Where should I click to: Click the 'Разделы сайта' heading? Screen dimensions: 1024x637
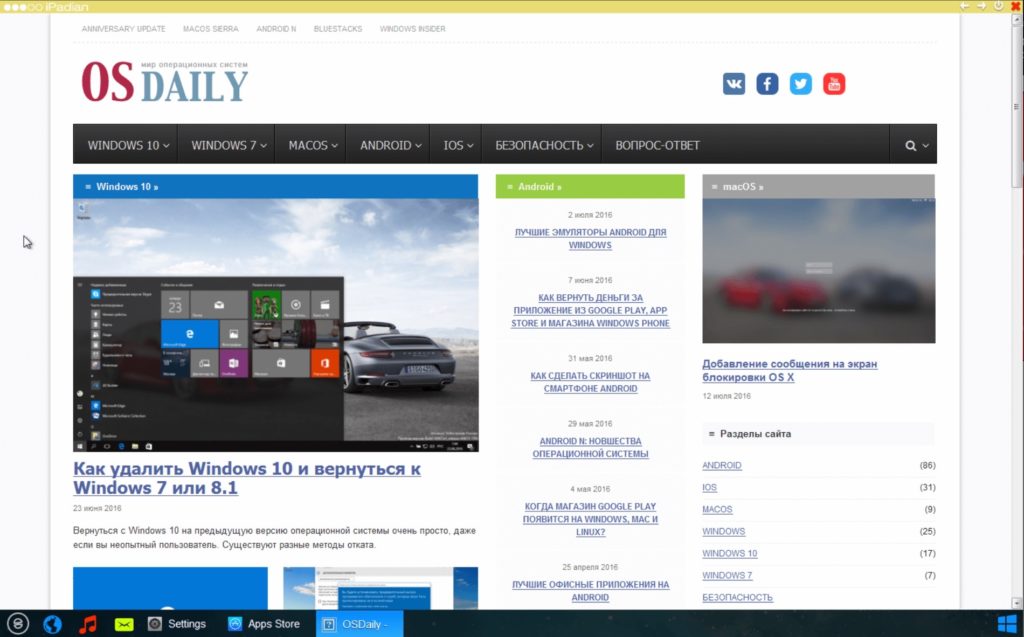click(x=755, y=434)
